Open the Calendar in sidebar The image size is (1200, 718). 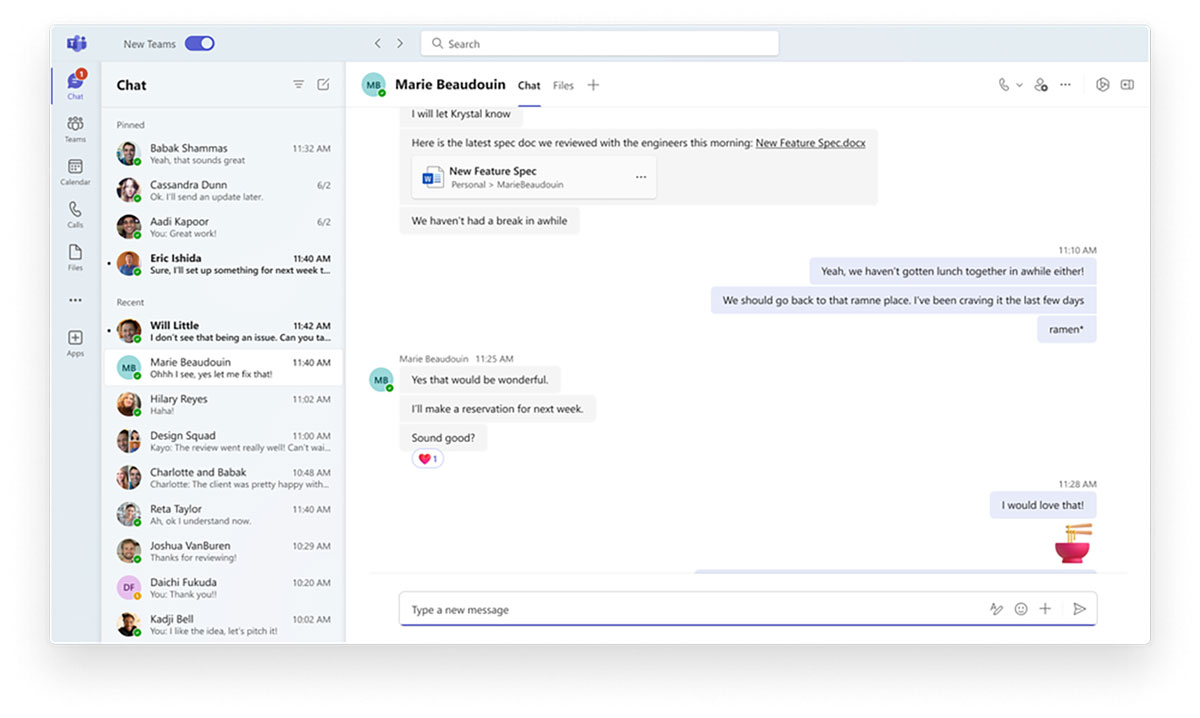[75, 171]
